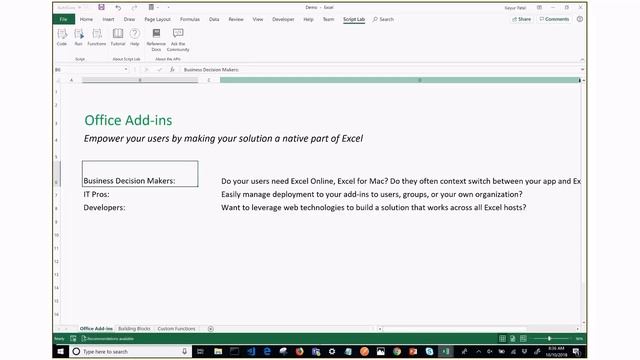Open Firefox from the taskbar
Image resolution: width=640 pixels, height=360 pixels.
300,351
